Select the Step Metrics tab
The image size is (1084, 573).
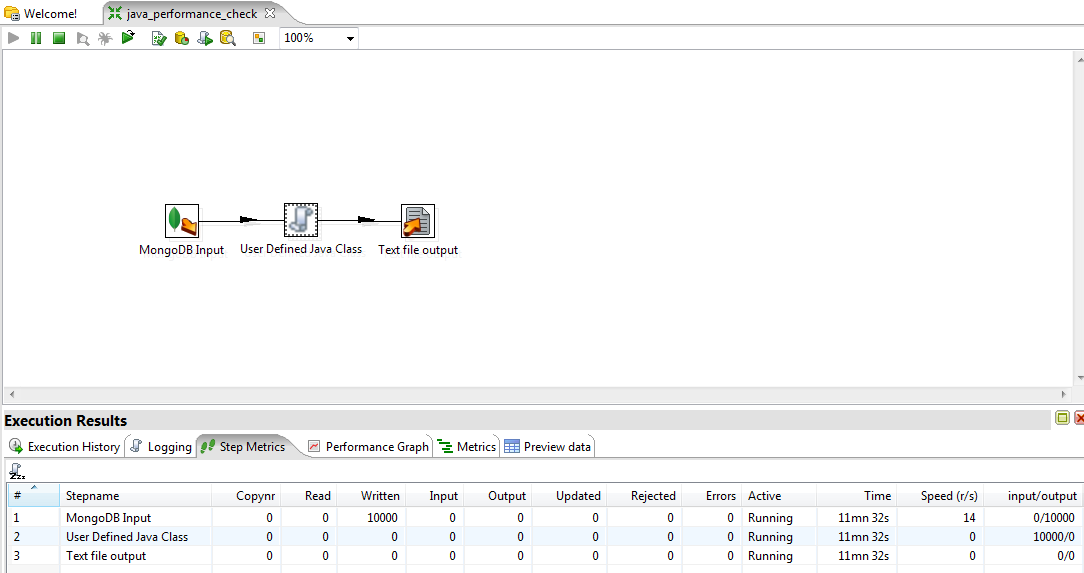pyautogui.click(x=243, y=447)
